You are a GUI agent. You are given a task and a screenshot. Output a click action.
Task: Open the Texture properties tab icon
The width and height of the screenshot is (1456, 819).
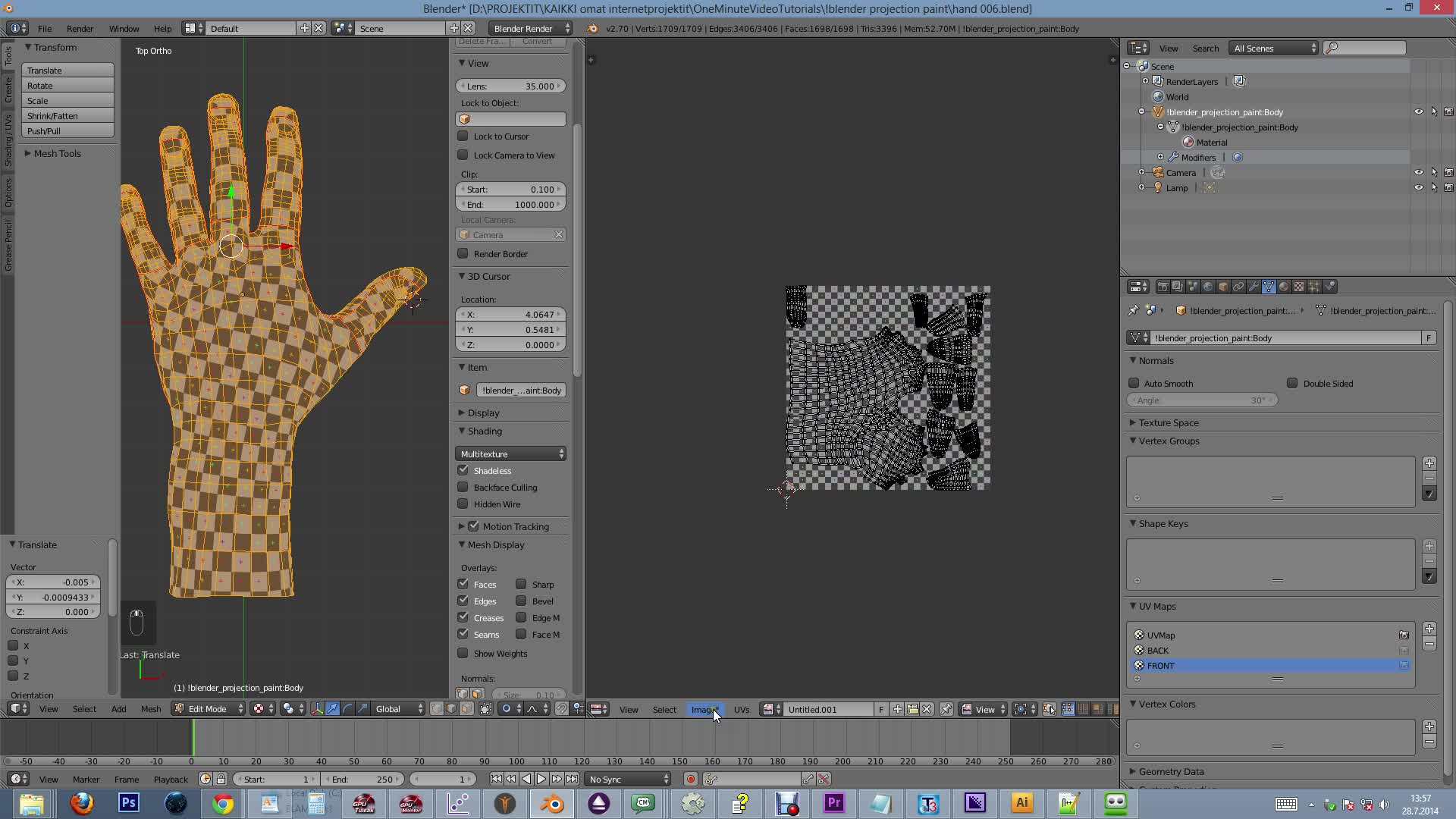[1299, 287]
